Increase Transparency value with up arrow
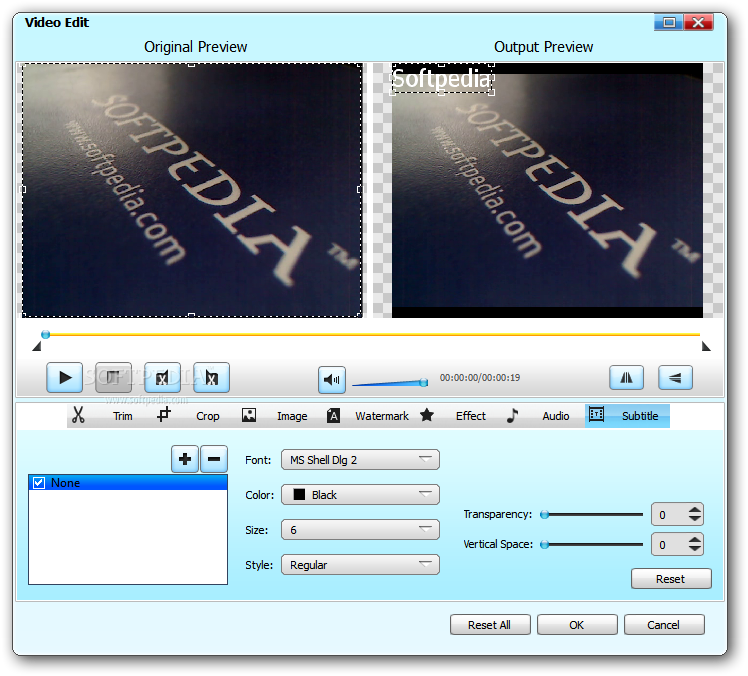 695,510
